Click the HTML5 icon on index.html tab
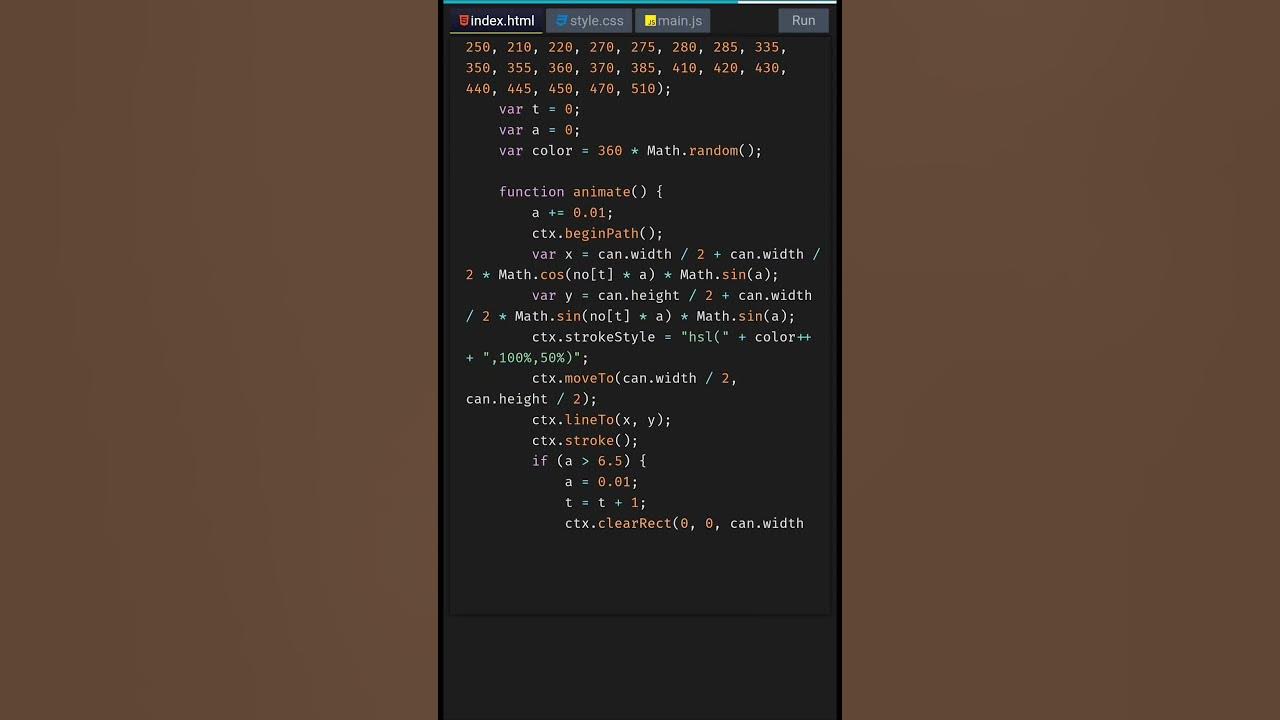The width and height of the screenshot is (1280, 720). click(x=464, y=20)
